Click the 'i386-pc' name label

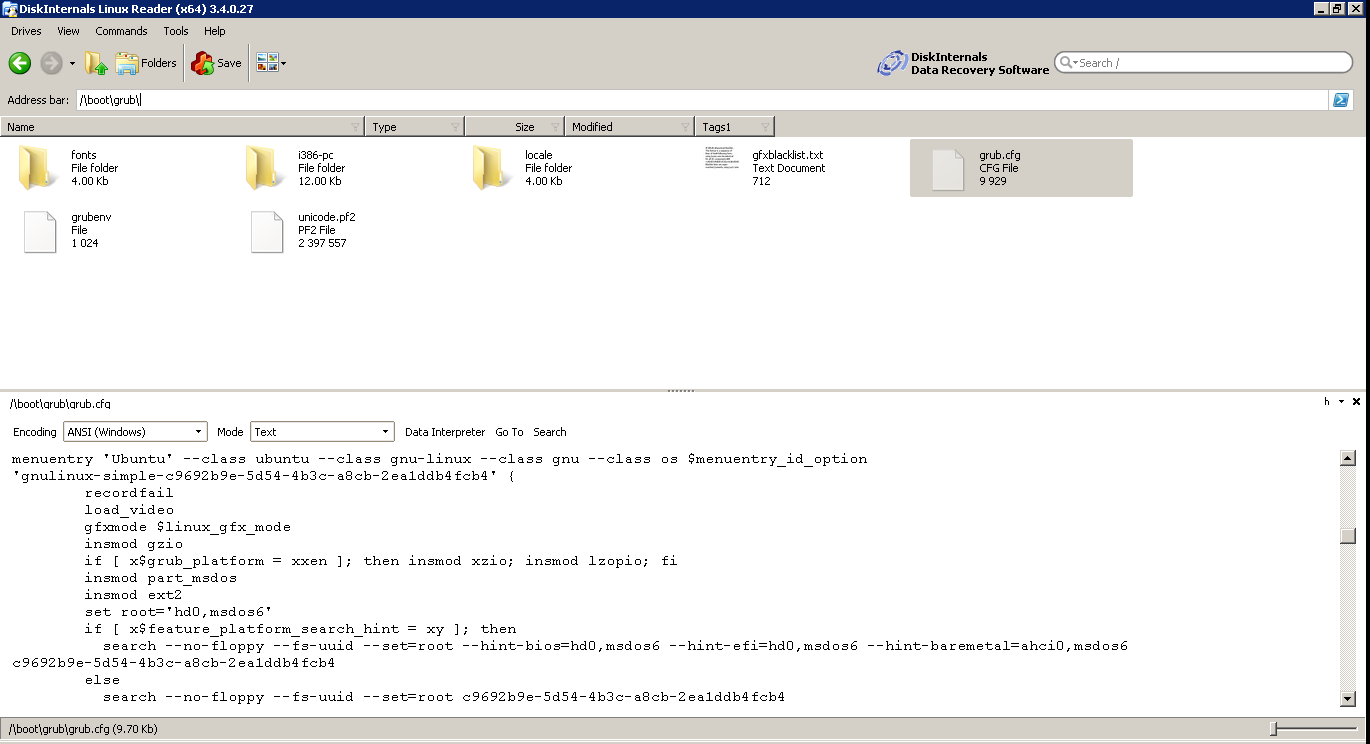pos(316,155)
